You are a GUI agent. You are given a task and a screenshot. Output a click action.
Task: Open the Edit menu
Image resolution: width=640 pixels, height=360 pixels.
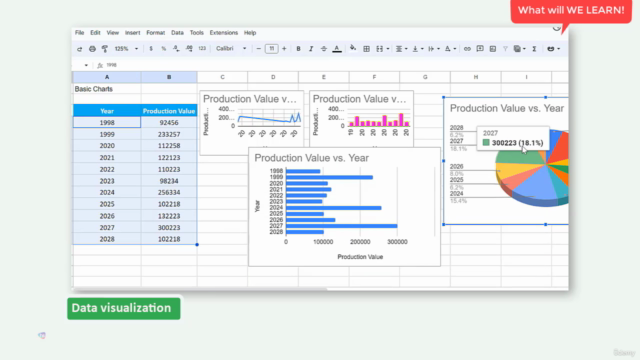click(95, 33)
